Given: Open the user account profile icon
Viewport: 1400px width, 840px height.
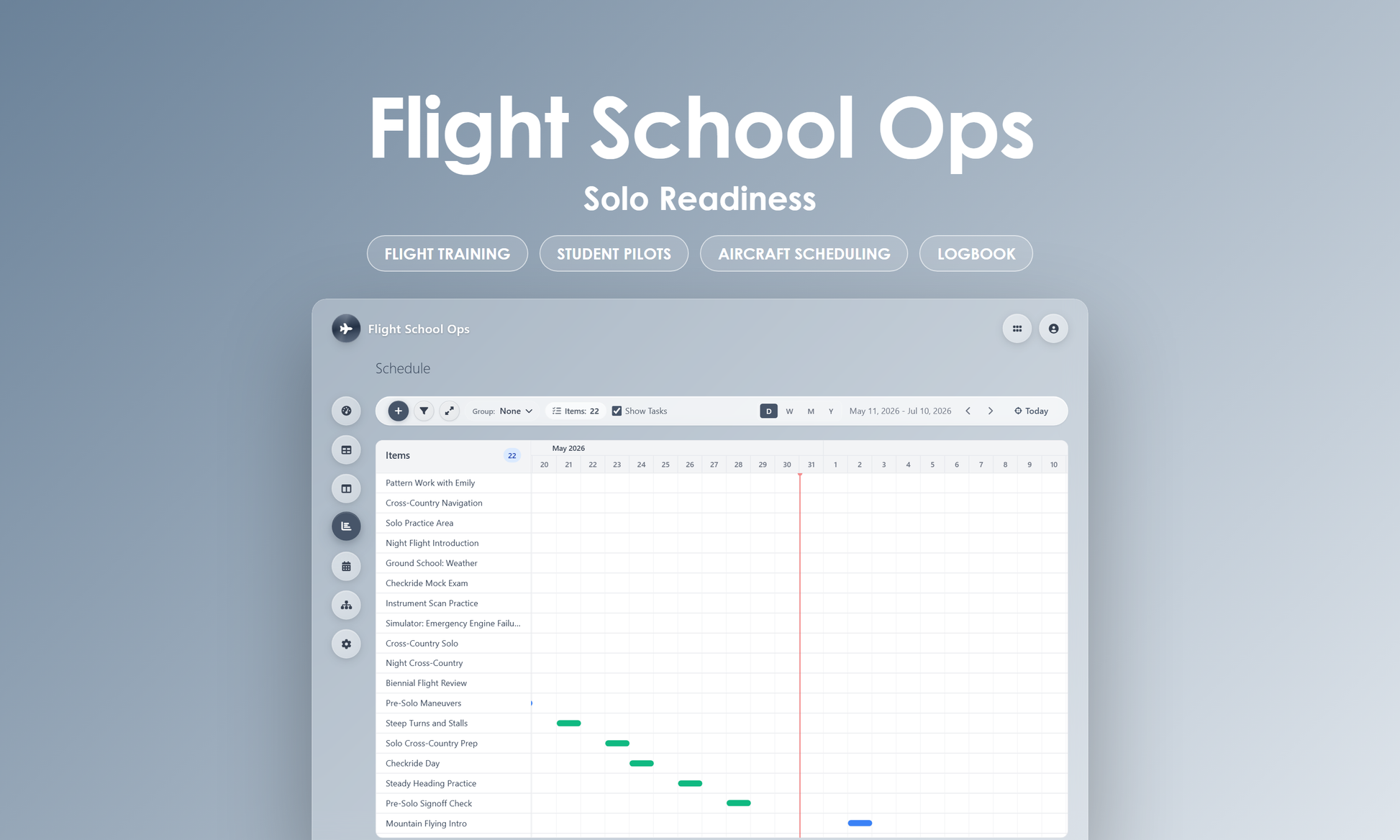Looking at the screenshot, I should click(1053, 329).
